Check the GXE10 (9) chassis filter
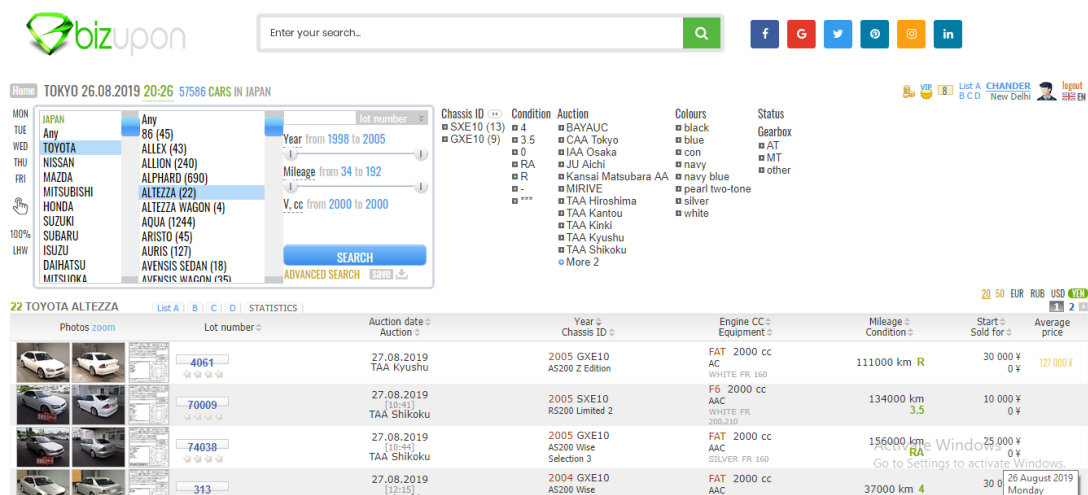The height and width of the screenshot is (495, 1088). click(x=445, y=140)
